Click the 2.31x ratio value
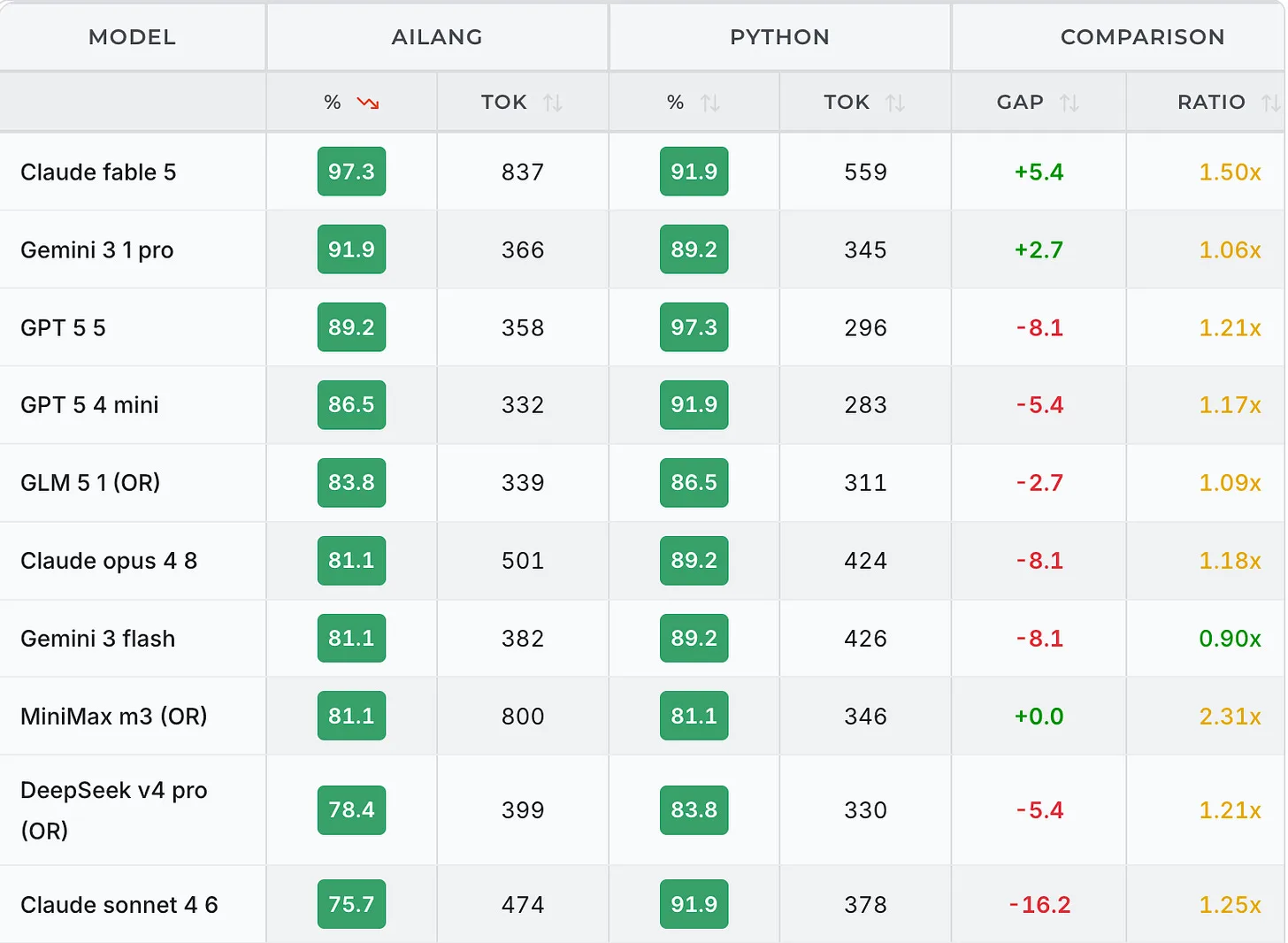 point(1230,716)
